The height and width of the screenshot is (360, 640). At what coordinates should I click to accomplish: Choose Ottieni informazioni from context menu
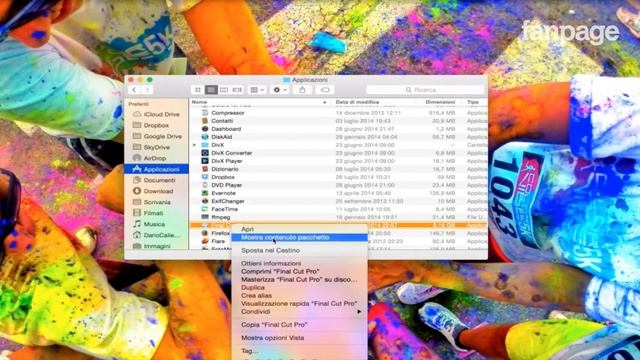pos(299,264)
